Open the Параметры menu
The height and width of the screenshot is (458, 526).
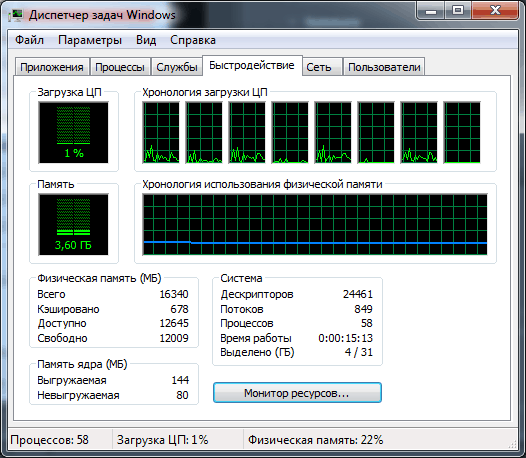click(90, 40)
